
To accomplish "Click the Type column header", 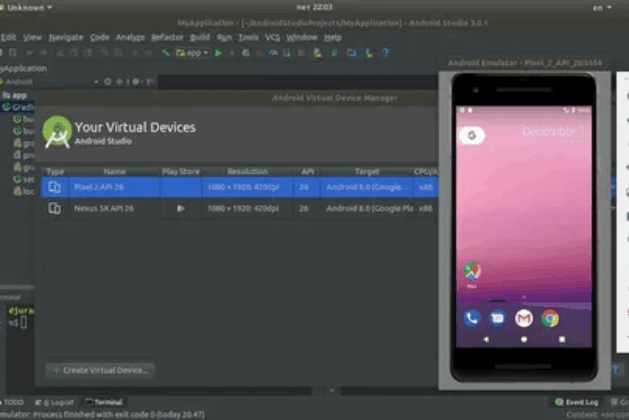I will pos(55,171).
